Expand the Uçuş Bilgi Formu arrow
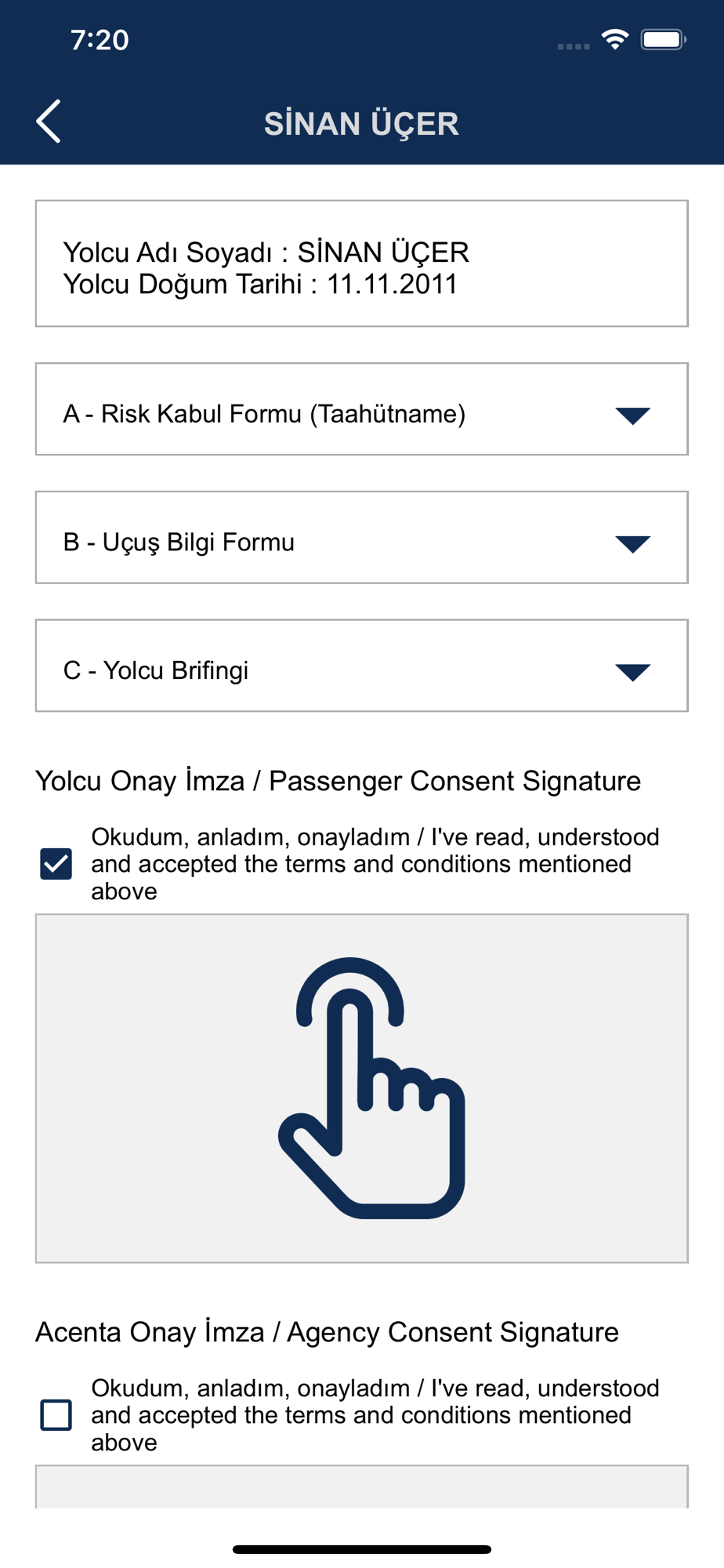The height and width of the screenshot is (1568, 724). pyautogui.click(x=633, y=544)
